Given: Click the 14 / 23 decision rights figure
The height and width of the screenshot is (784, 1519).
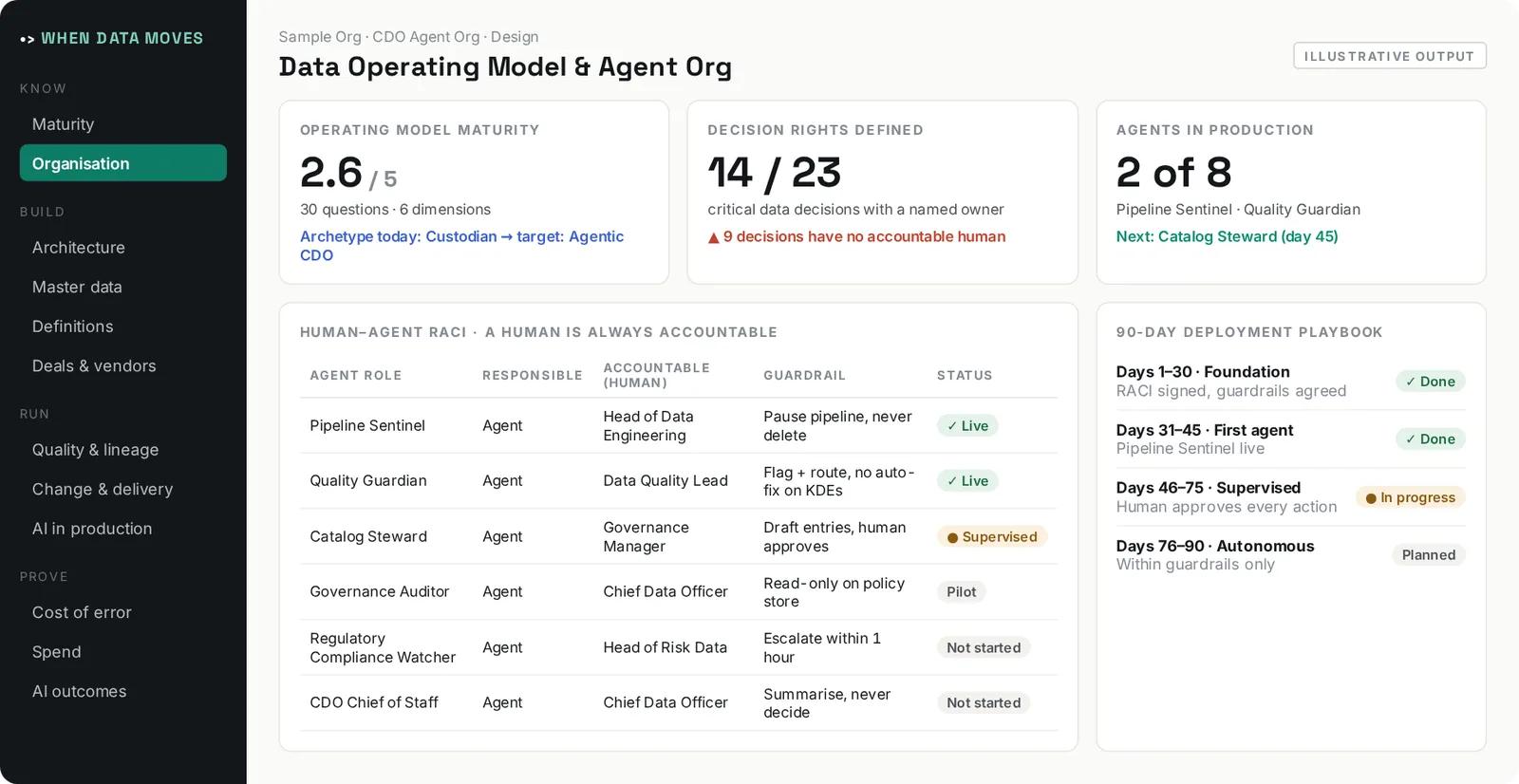Looking at the screenshot, I should click(x=774, y=173).
